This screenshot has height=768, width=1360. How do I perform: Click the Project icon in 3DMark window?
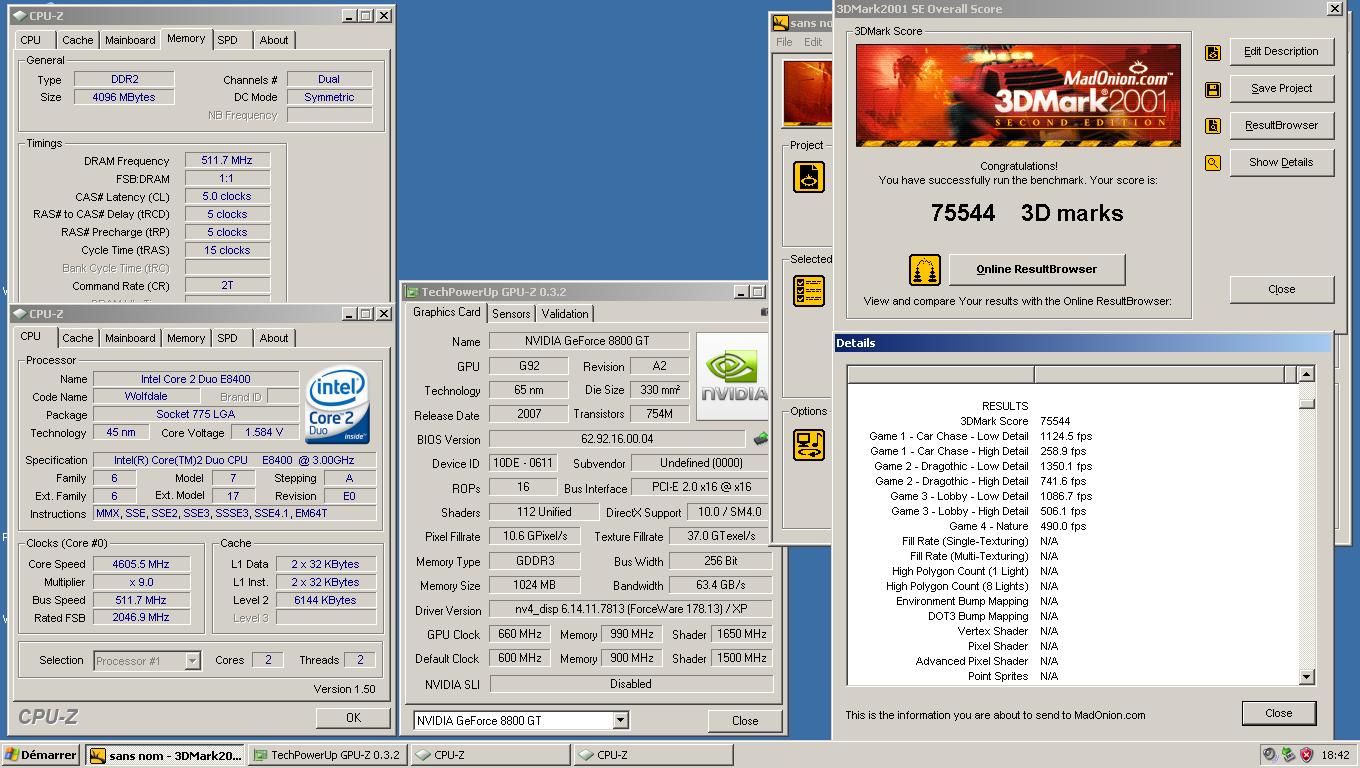[x=809, y=177]
